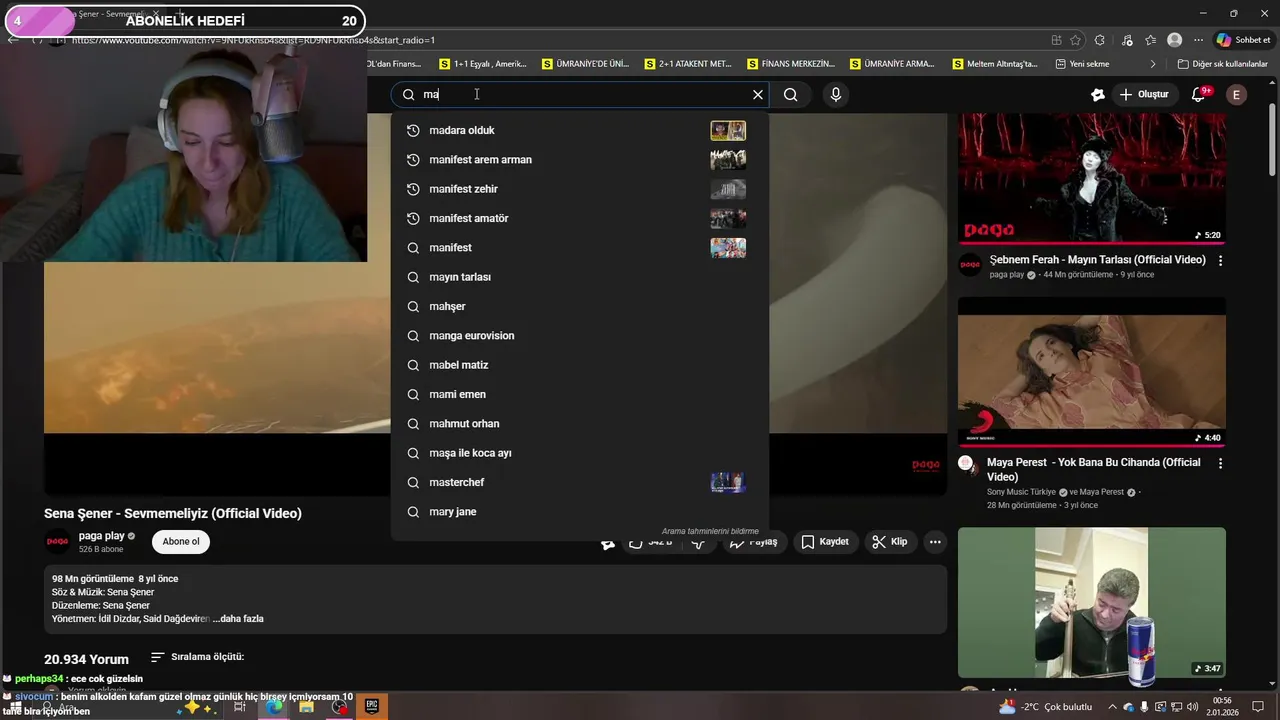This screenshot has height=720, width=1280.
Task: Select suggestion 'maşa ile koca ayı'
Action: point(580,453)
